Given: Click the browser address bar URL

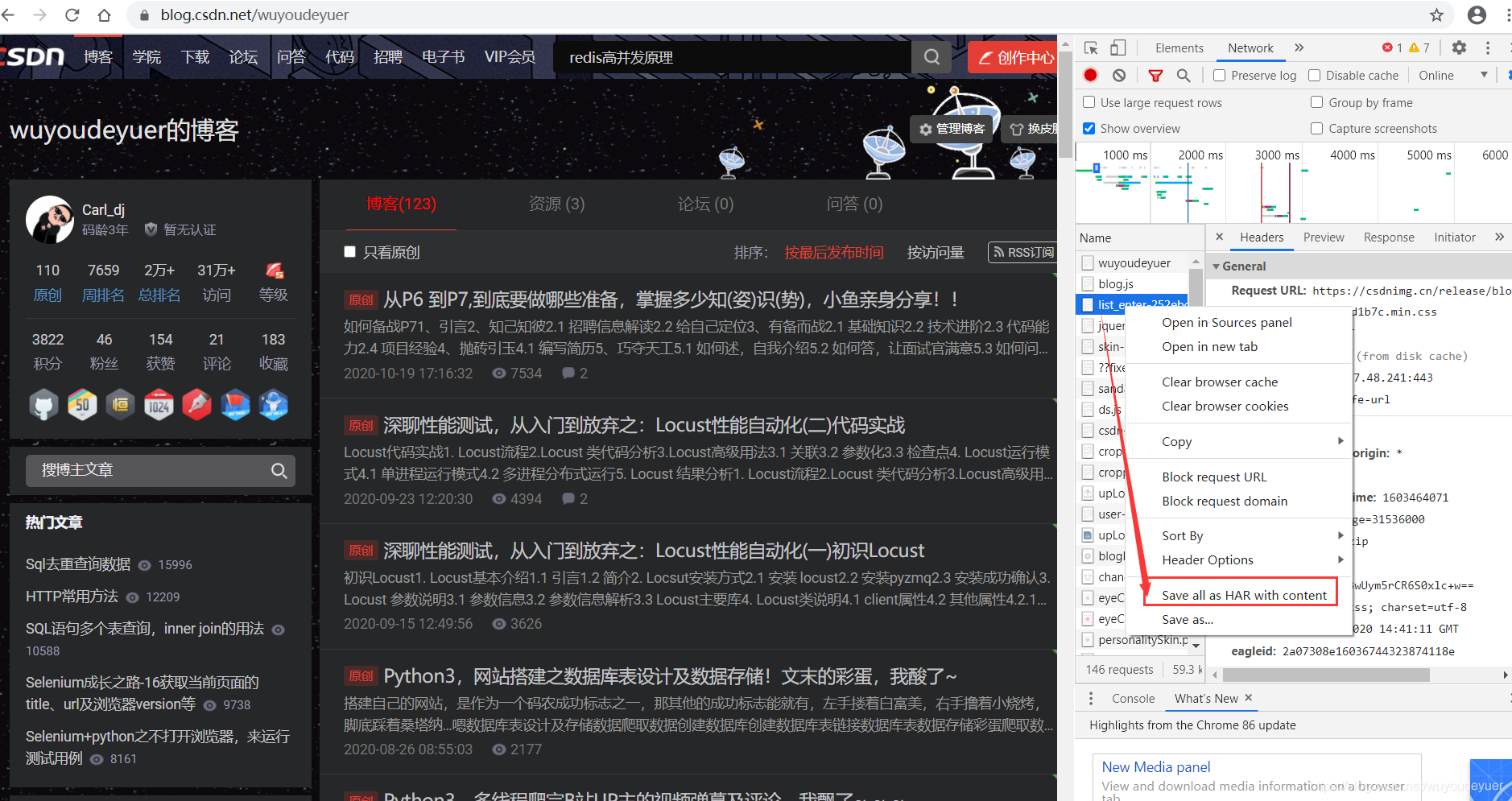Looking at the screenshot, I should [254, 14].
